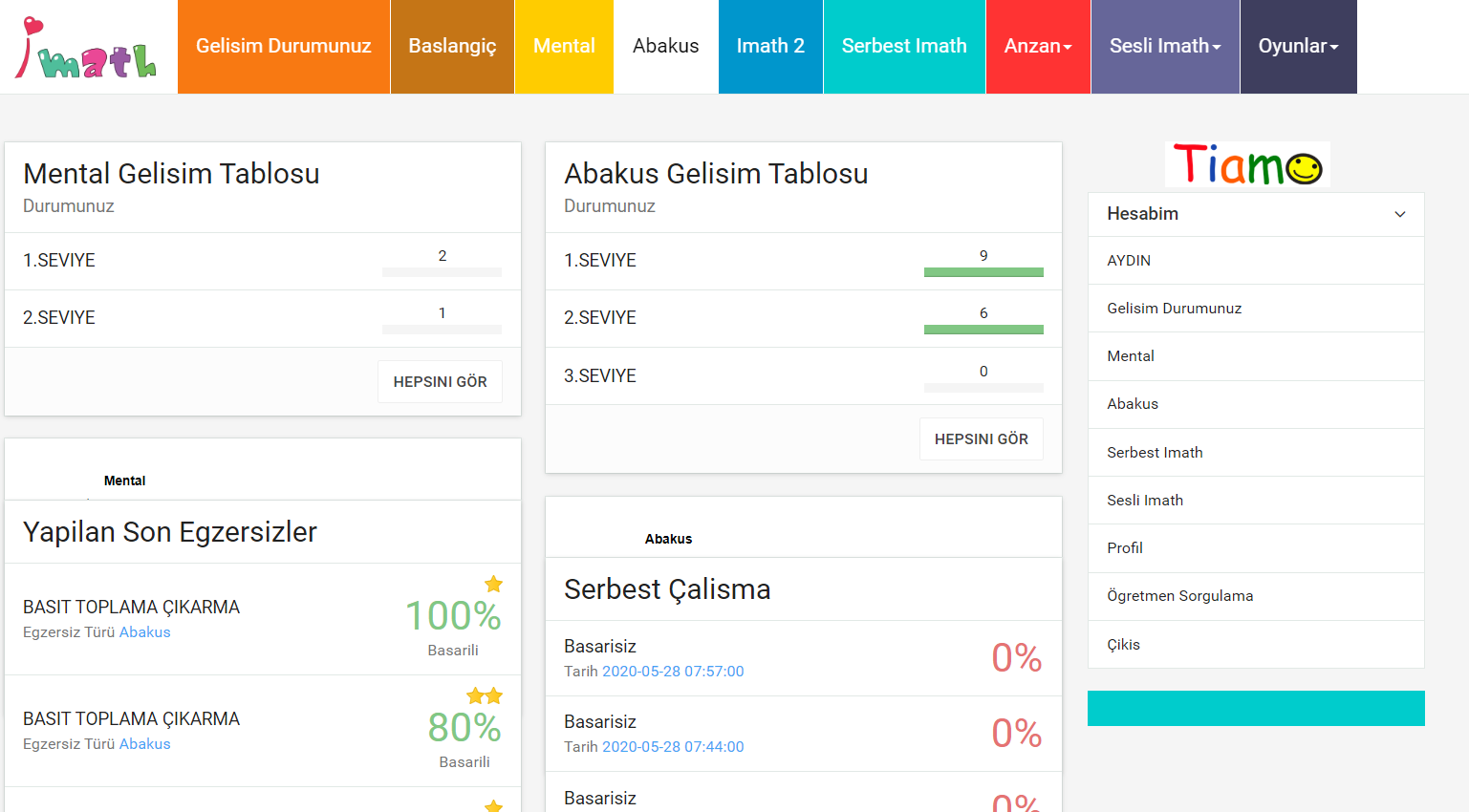Click the 3.SEVIYE row label in Abakus table
The height and width of the screenshot is (812, 1469).
pyautogui.click(x=600, y=376)
